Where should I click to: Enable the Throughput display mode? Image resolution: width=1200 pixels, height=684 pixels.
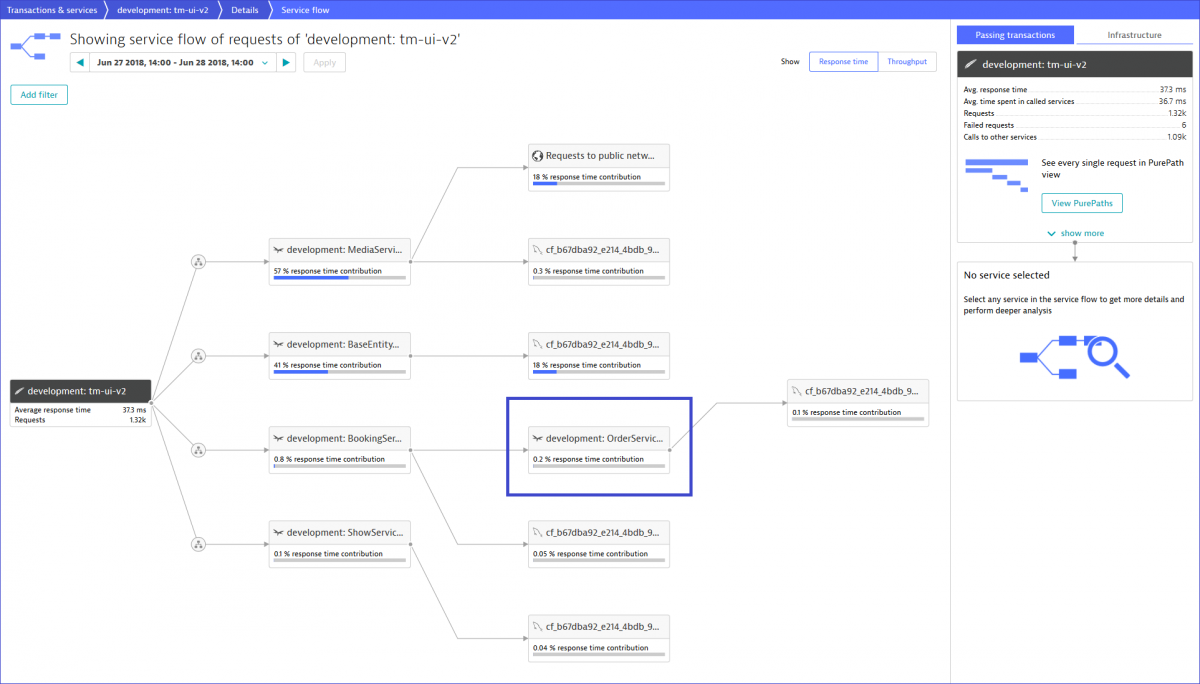click(x=906, y=61)
